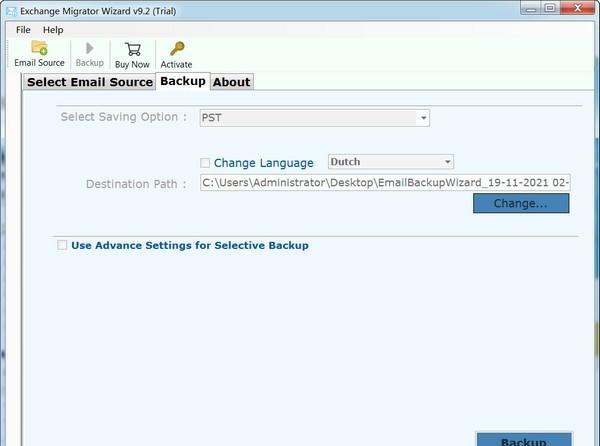Viewport: 600px width, 446px height.
Task: Open the File menu
Action: (23, 30)
